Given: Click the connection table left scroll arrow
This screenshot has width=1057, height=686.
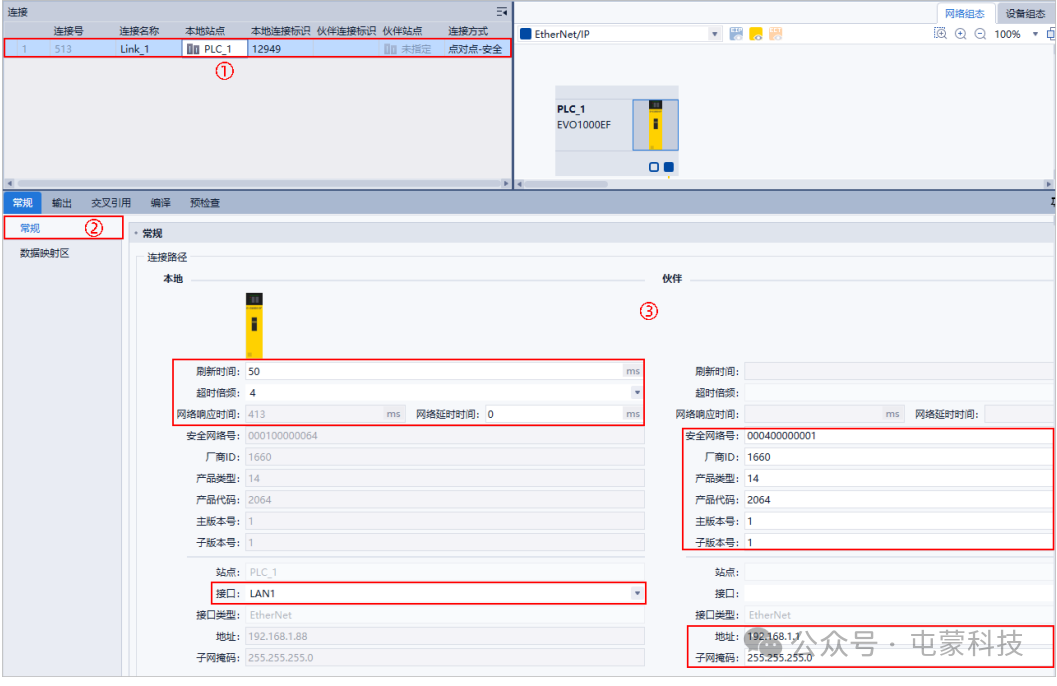Looking at the screenshot, I should click(x=9, y=183).
